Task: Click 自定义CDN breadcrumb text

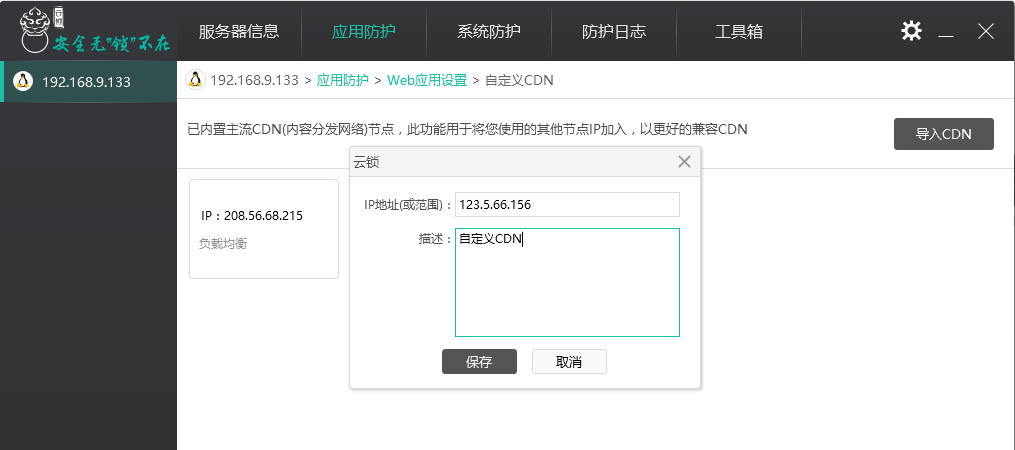Action: pos(519,80)
